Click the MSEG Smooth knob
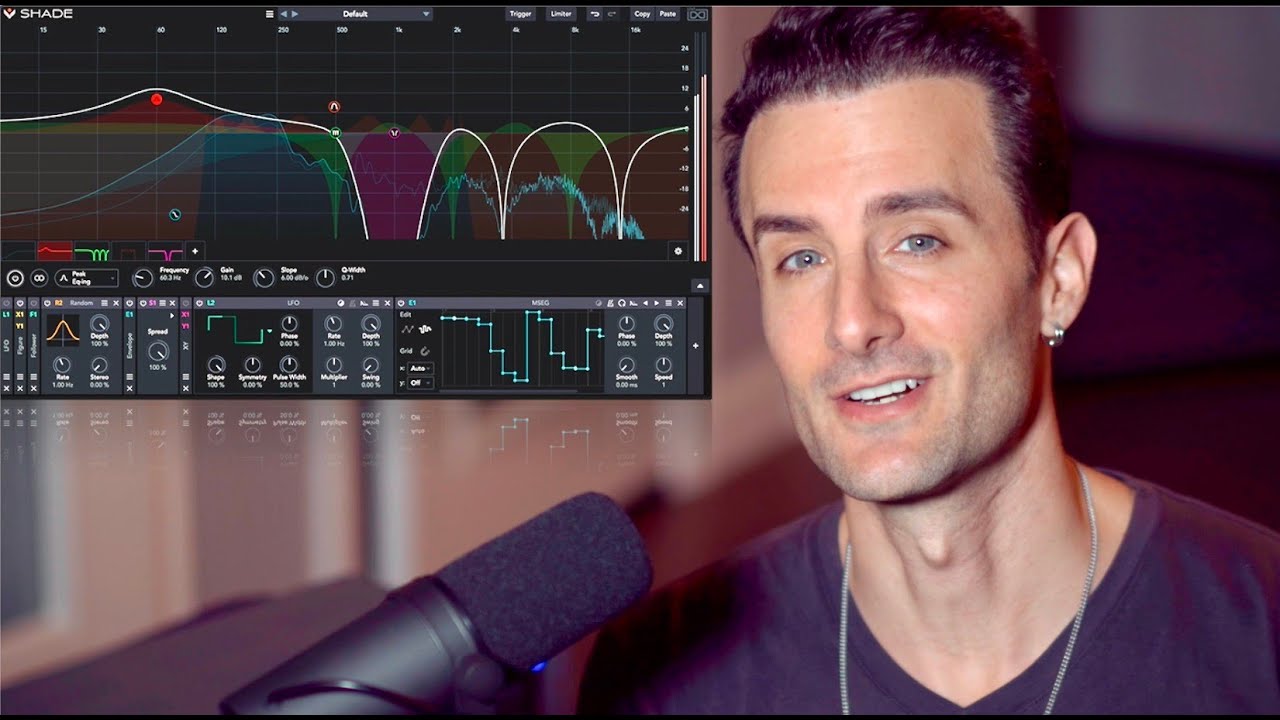1280x720 pixels. tap(627, 365)
